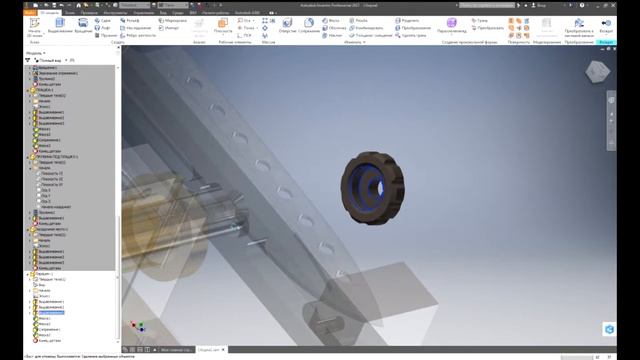Click the help search input field
Viewport: 640px width, 360px height.
(487, 5)
